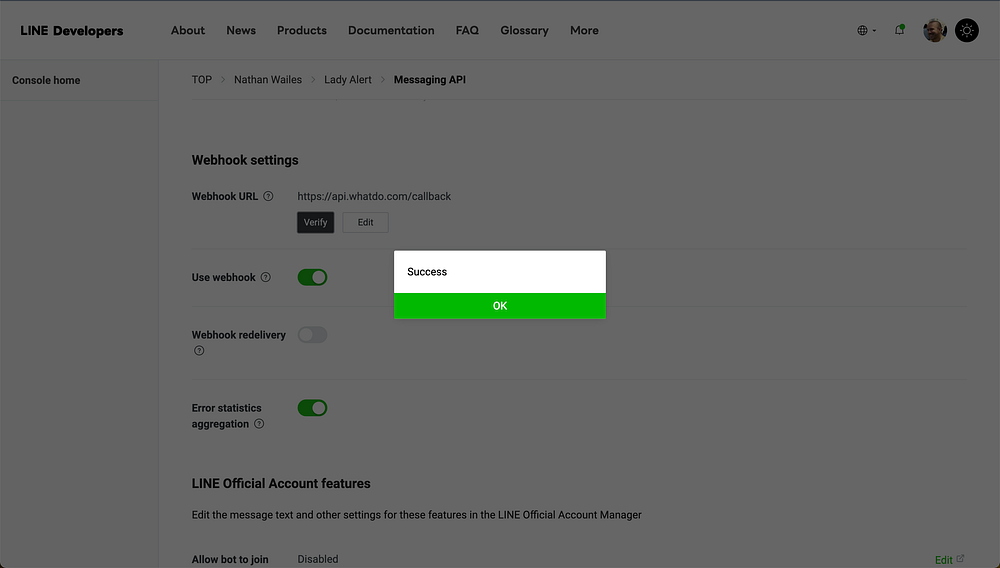Open the News menu item

tap(241, 31)
